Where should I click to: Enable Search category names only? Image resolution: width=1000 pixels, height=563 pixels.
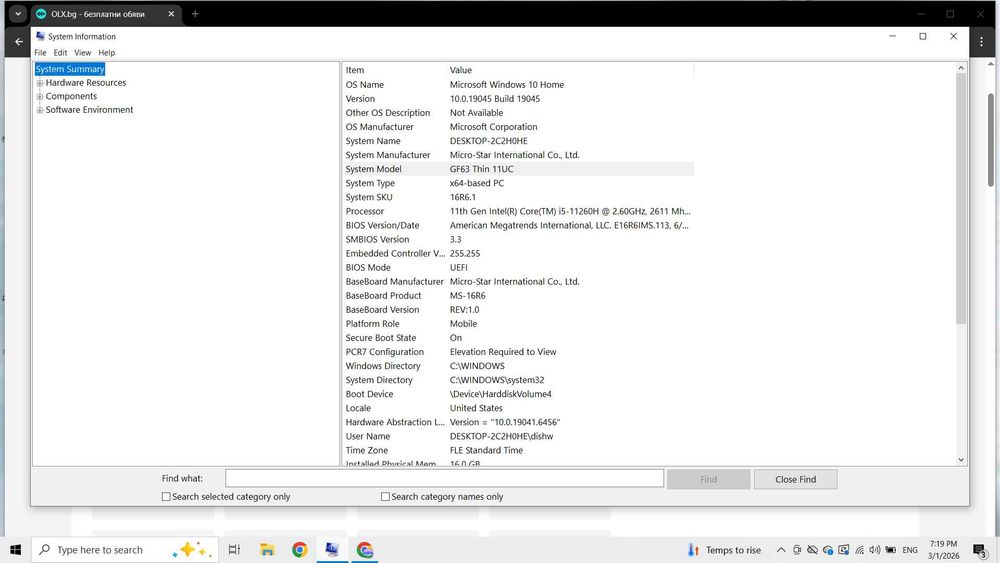tap(385, 497)
